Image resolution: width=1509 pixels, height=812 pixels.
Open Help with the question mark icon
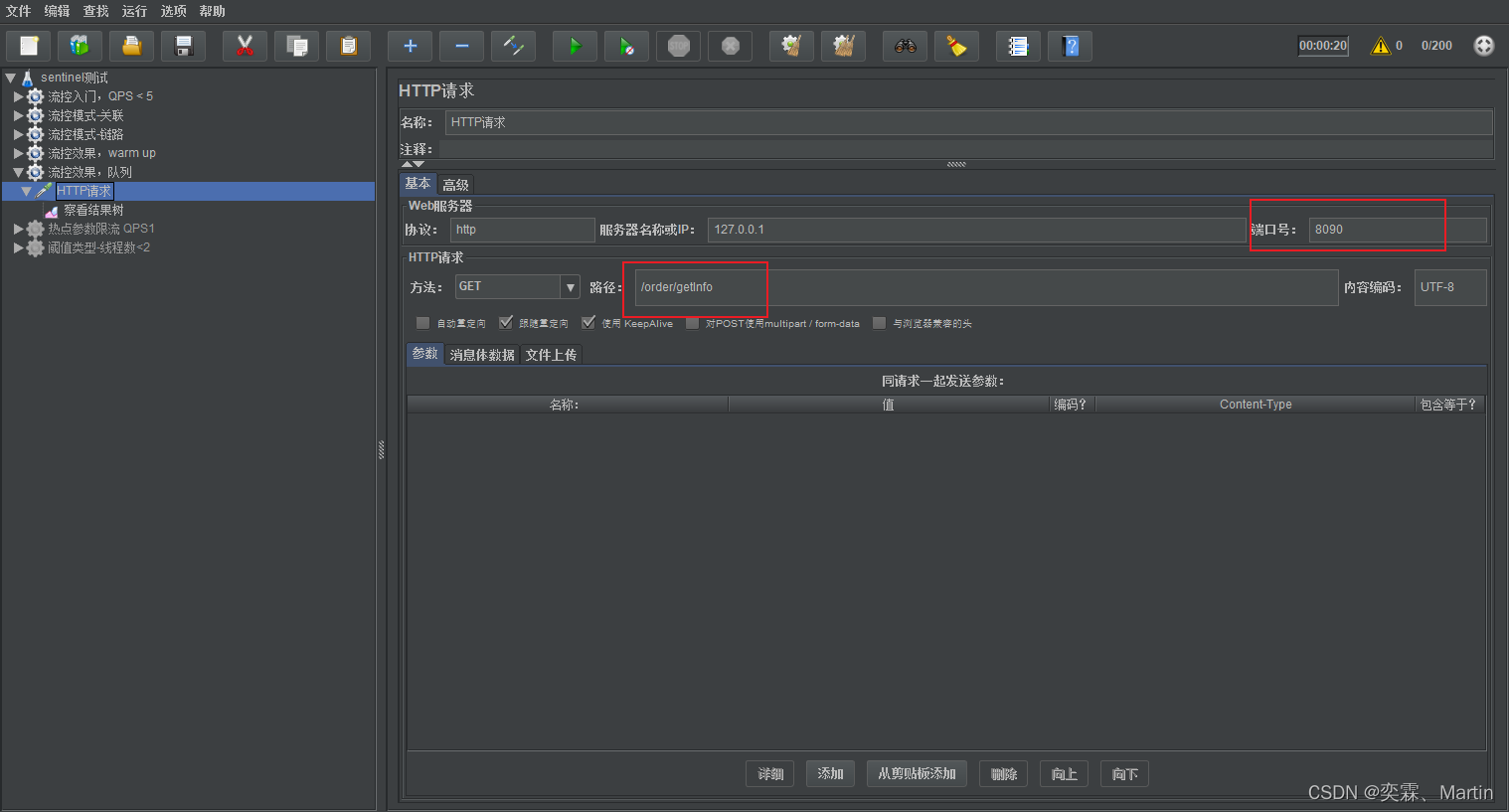pos(1070,46)
